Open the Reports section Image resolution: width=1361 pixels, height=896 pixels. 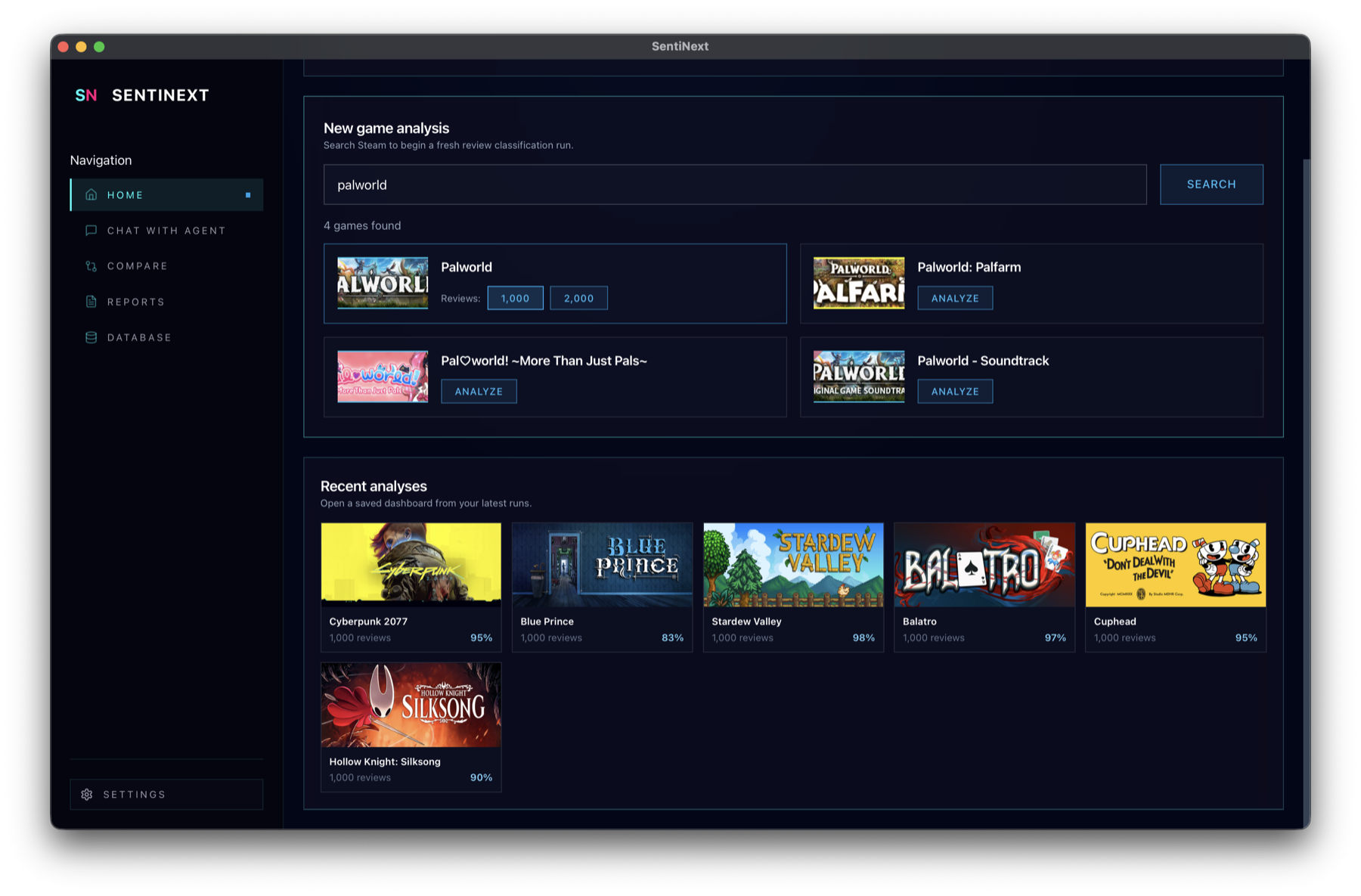point(166,302)
